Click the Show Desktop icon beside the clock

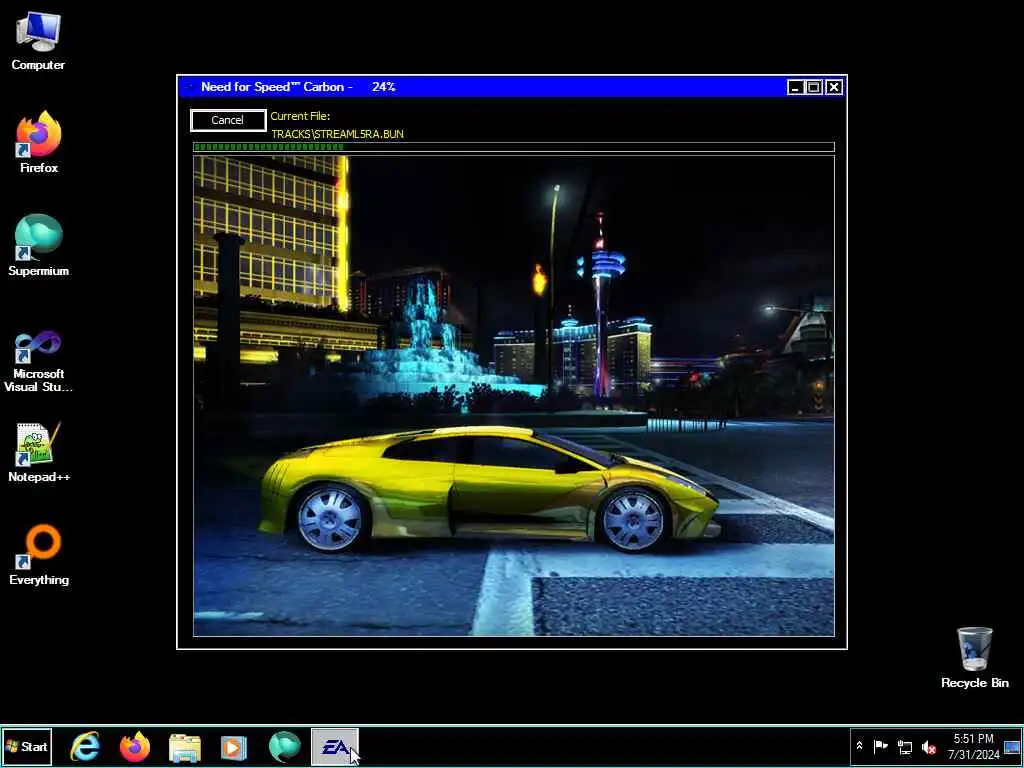[1012, 746]
